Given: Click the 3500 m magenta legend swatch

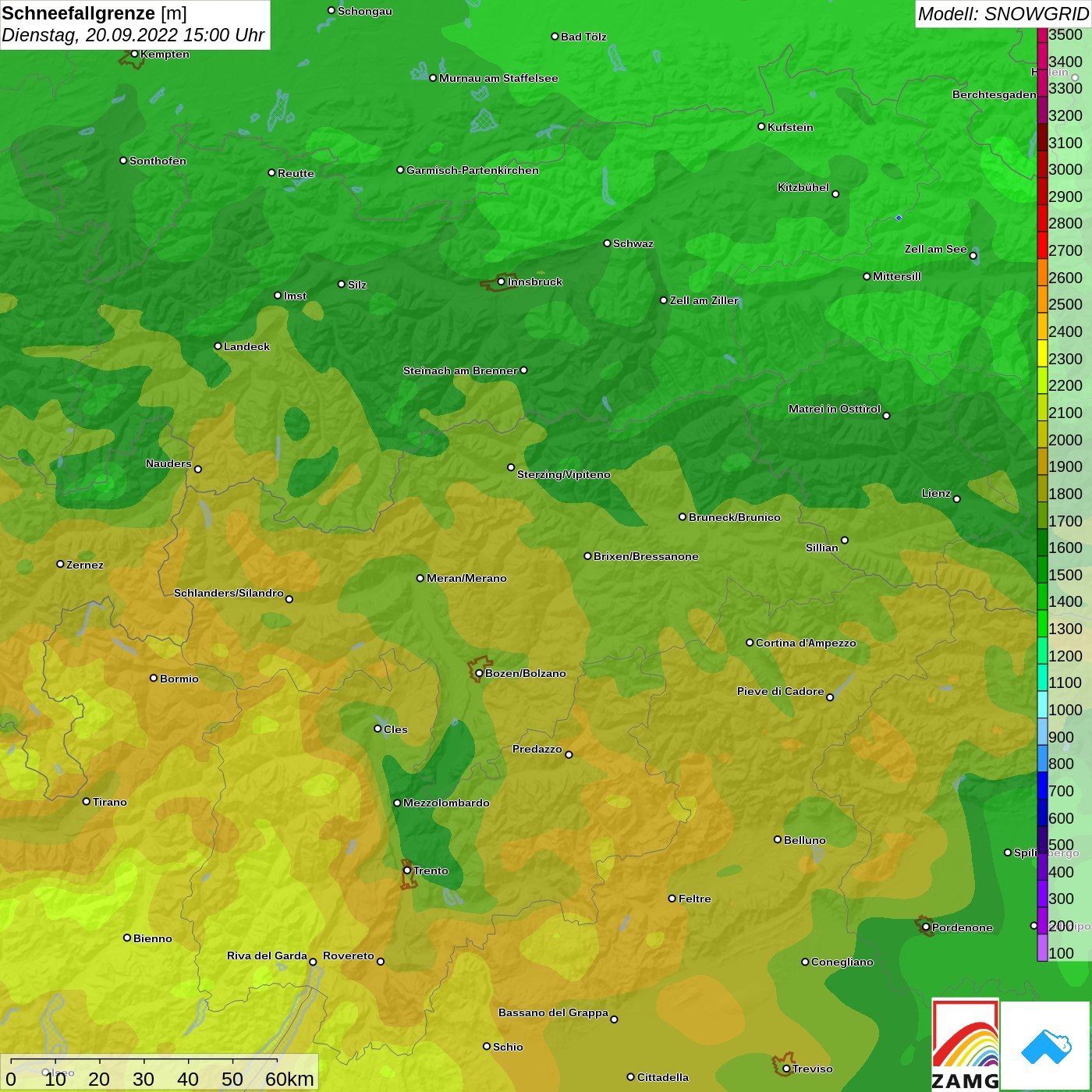Looking at the screenshot, I should (1042, 35).
